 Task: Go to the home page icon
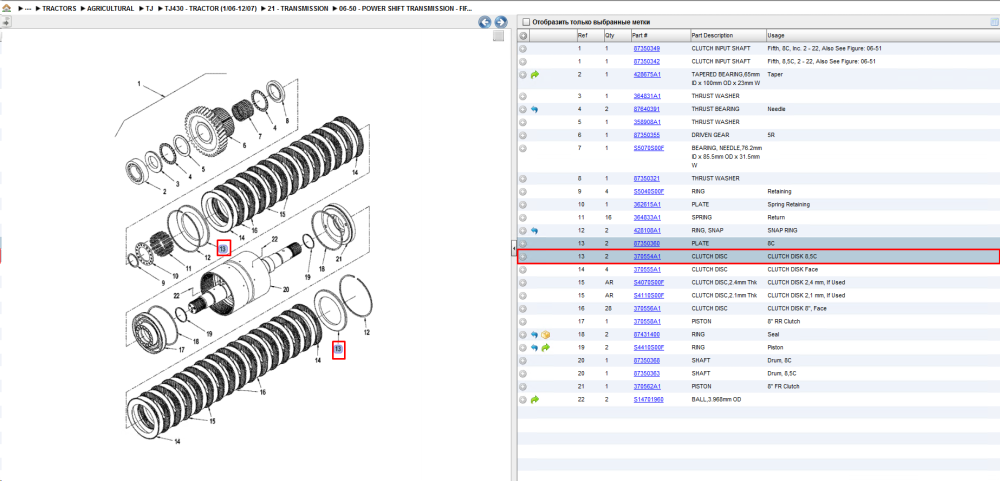point(6,9)
